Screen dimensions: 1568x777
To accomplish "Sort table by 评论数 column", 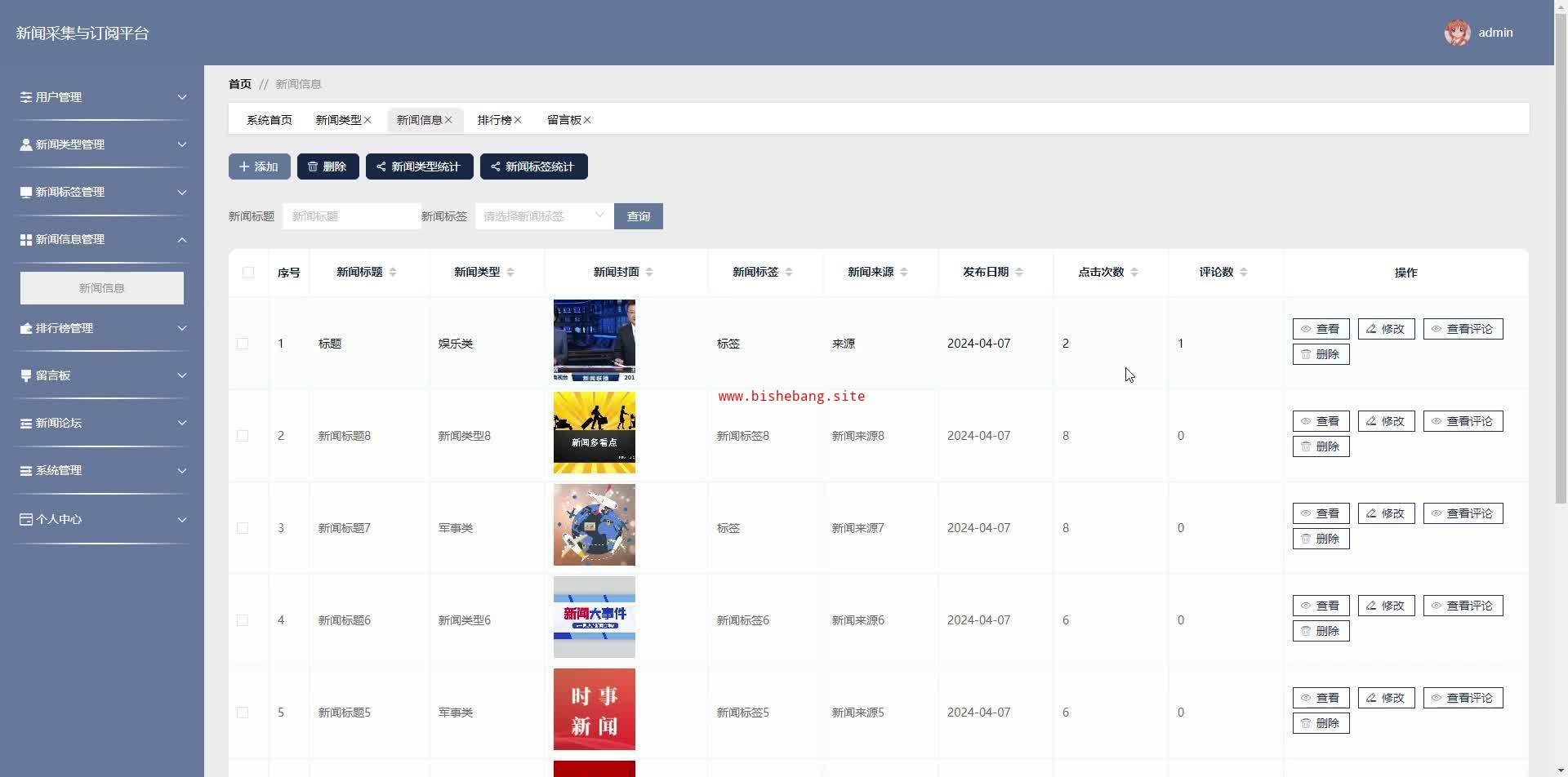I will coord(1244,272).
